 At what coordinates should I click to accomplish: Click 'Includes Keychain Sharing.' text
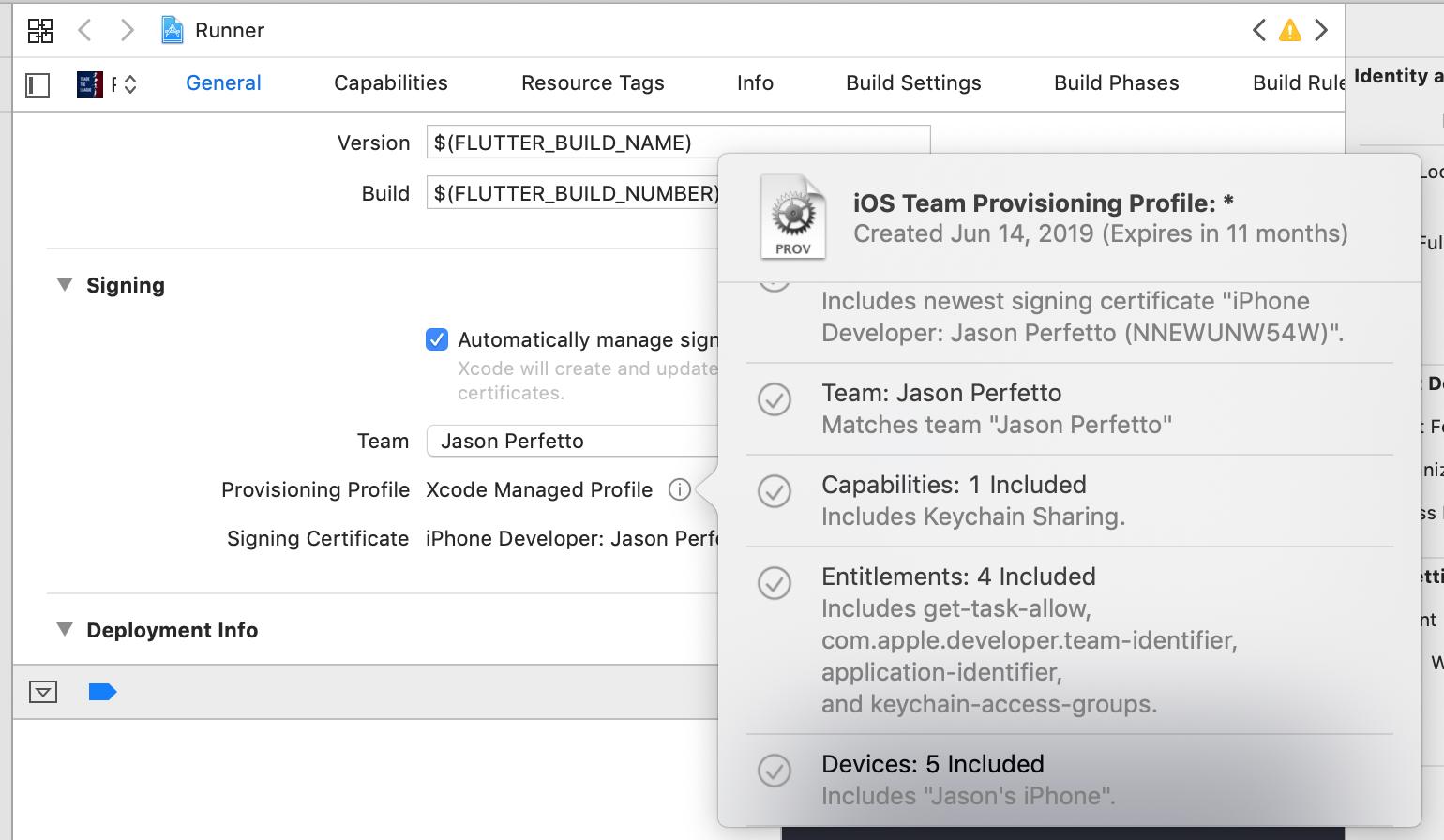[x=973, y=517]
